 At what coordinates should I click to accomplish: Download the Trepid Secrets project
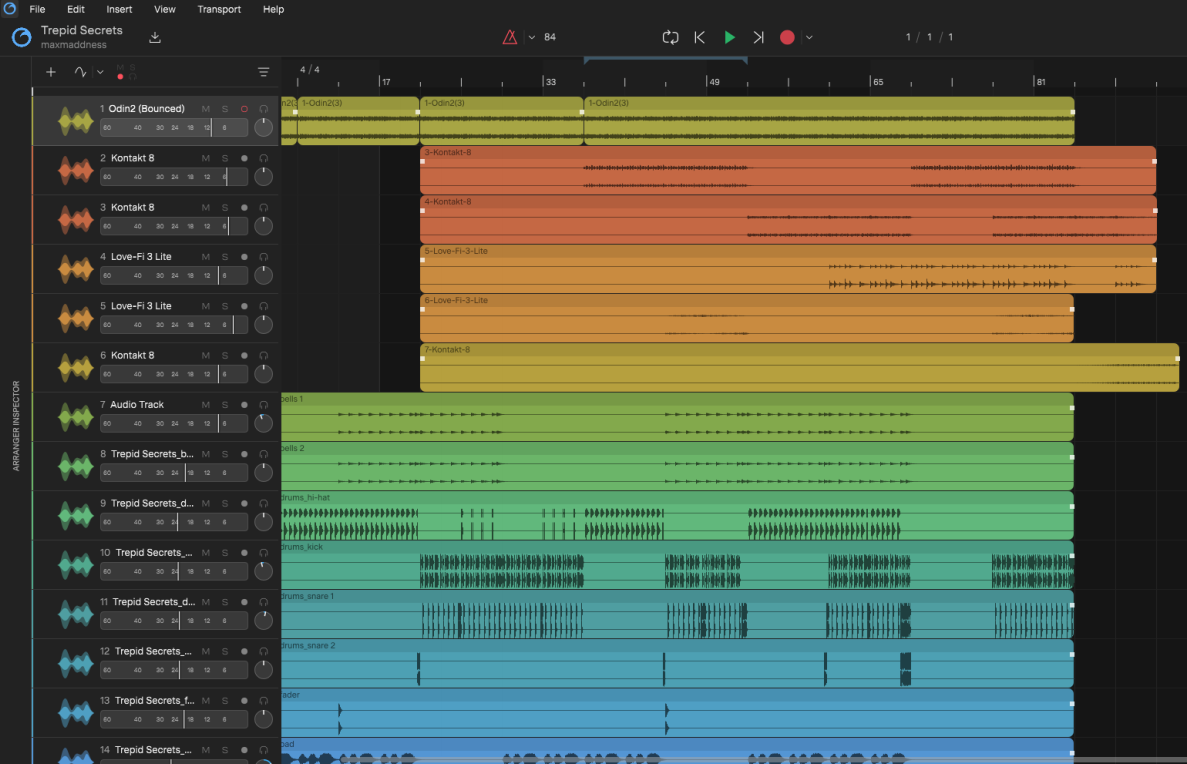[154, 37]
